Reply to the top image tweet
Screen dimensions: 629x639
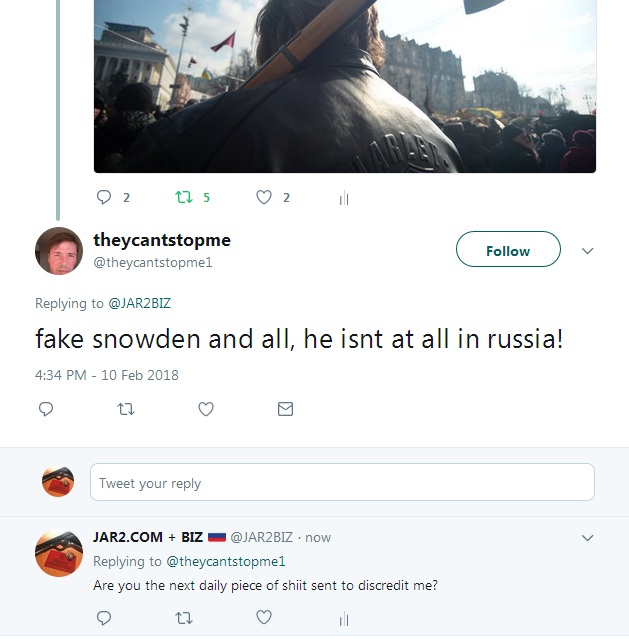pyautogui.click(x=104, y=197)
